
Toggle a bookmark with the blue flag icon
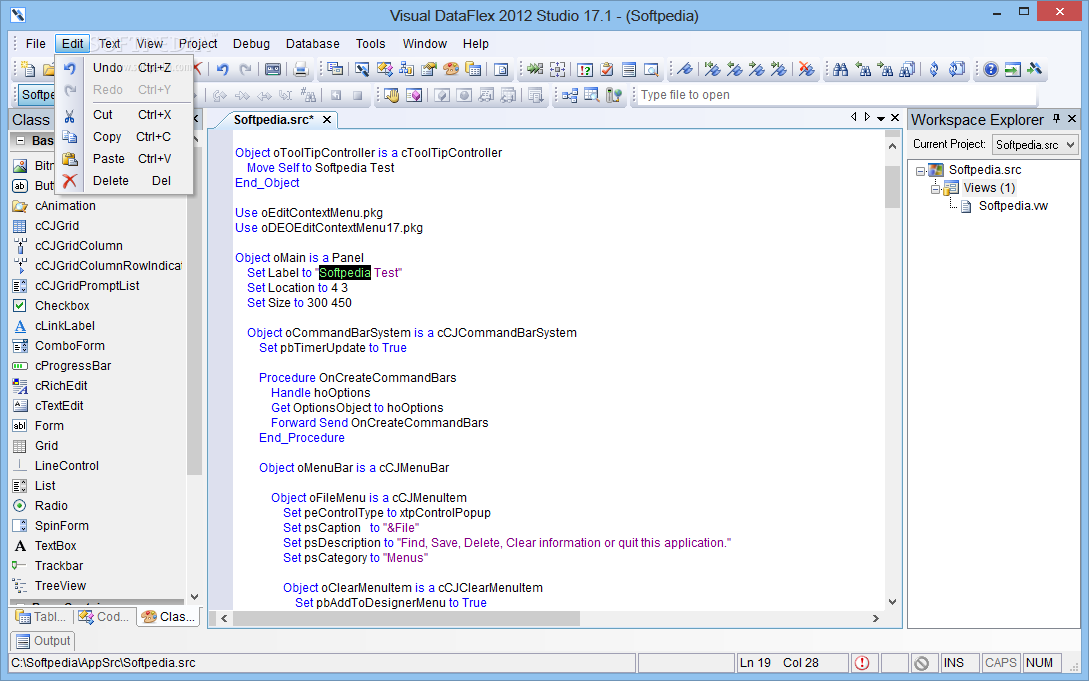tap(685, 69)
